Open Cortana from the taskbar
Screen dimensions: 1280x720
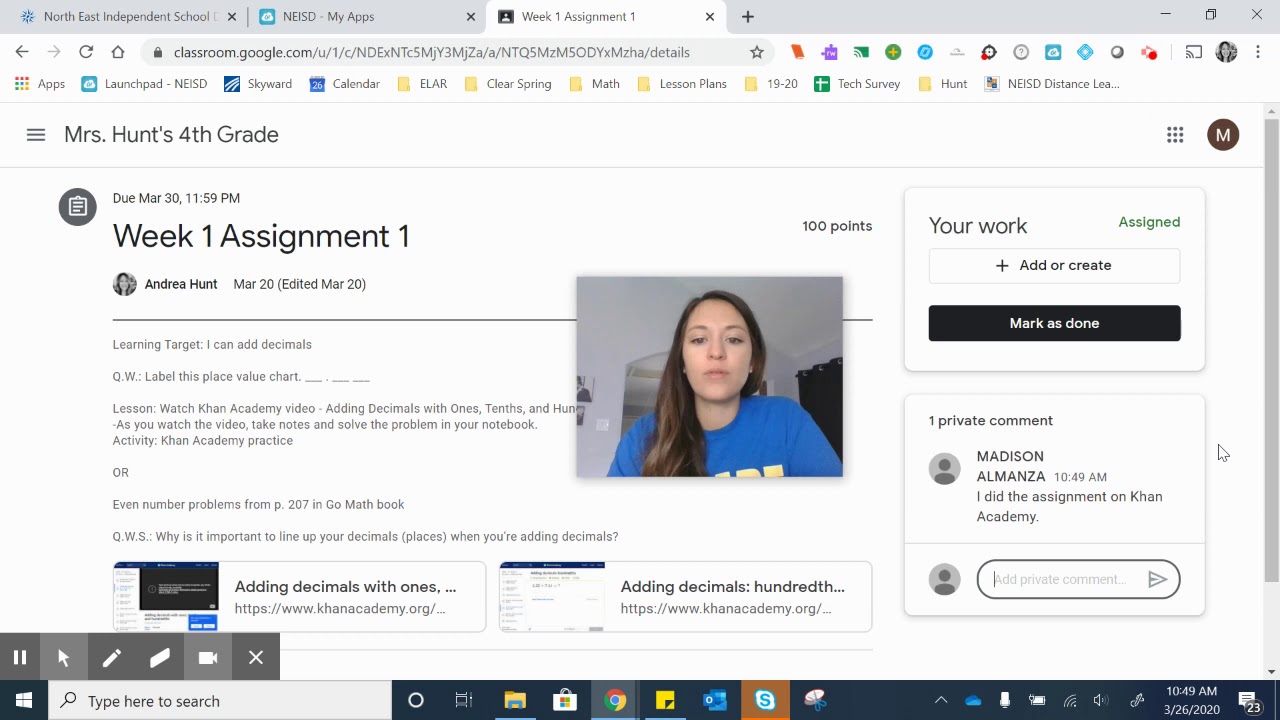coord(416,700)
